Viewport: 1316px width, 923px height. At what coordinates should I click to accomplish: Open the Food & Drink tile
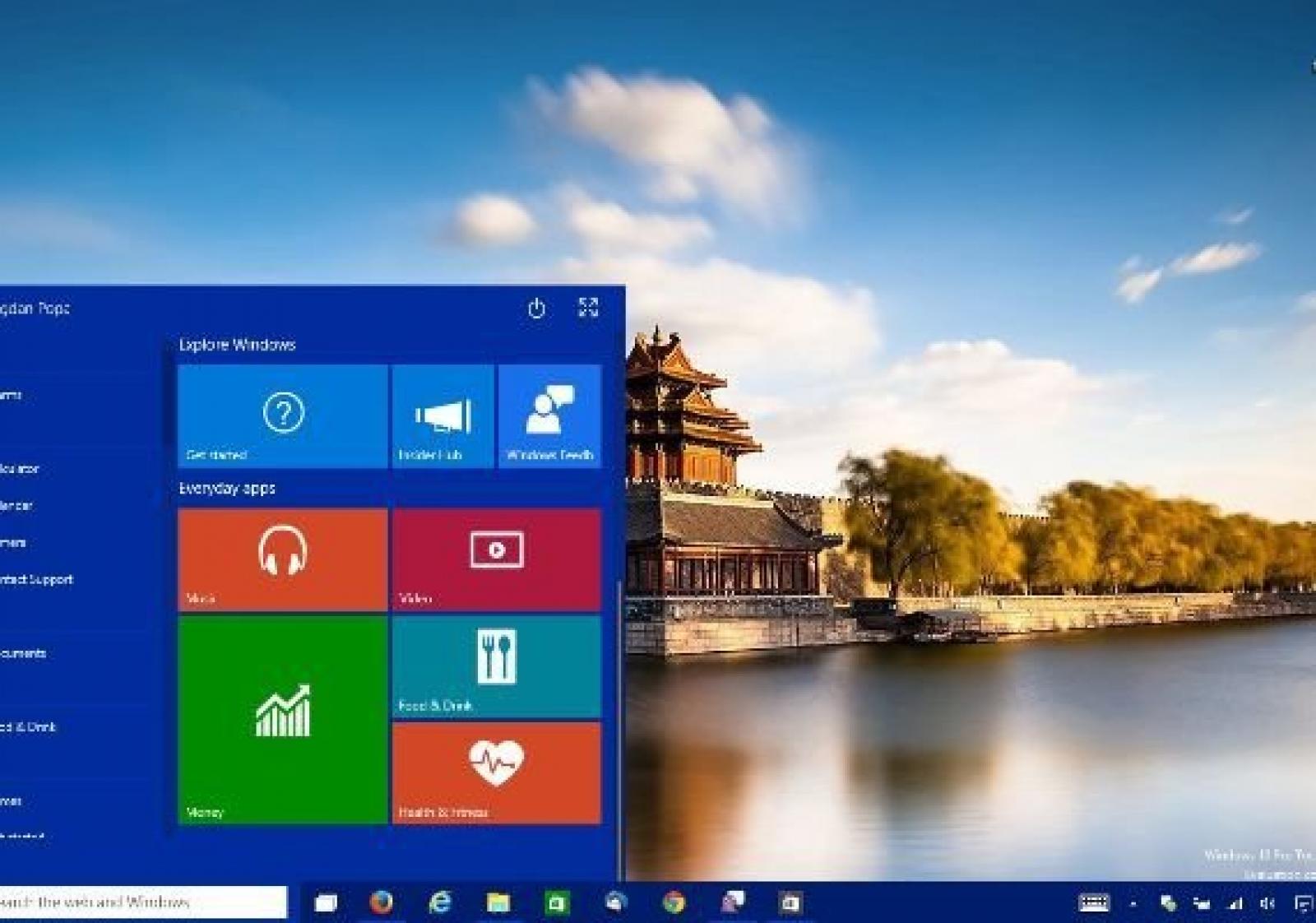pyautogui.click(x=496, y=667)
